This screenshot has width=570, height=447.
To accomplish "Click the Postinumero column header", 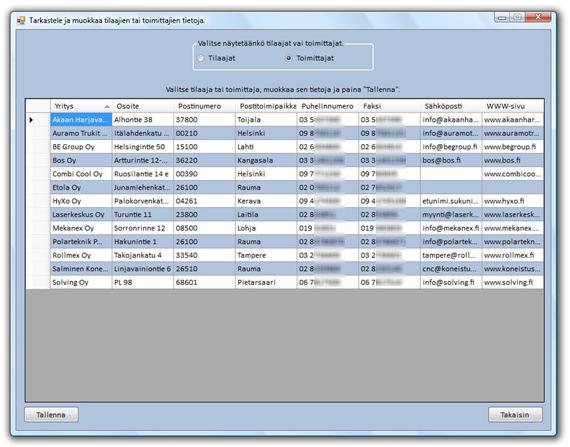I will 205,106.
